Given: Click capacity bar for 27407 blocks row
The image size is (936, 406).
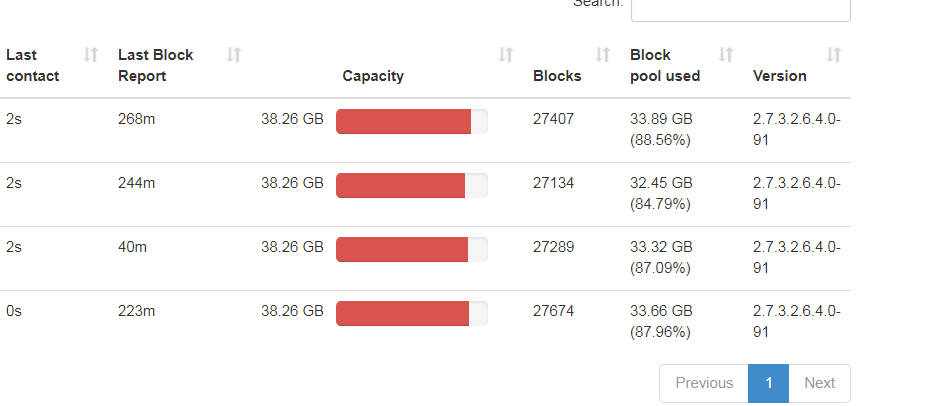Looking at the screenshot, I should (x=411, y=121).
